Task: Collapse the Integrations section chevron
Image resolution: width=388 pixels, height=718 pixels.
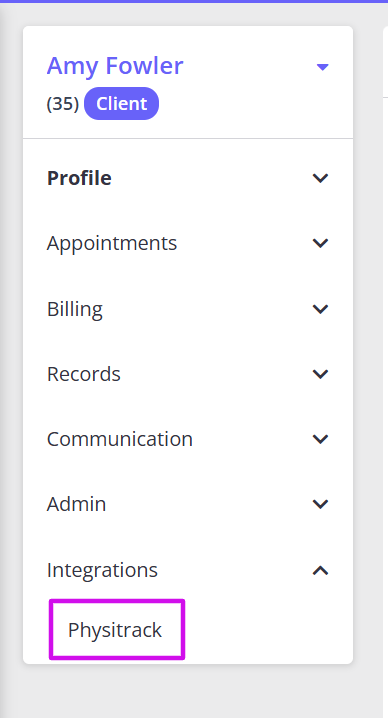Action: click(320, 570)
